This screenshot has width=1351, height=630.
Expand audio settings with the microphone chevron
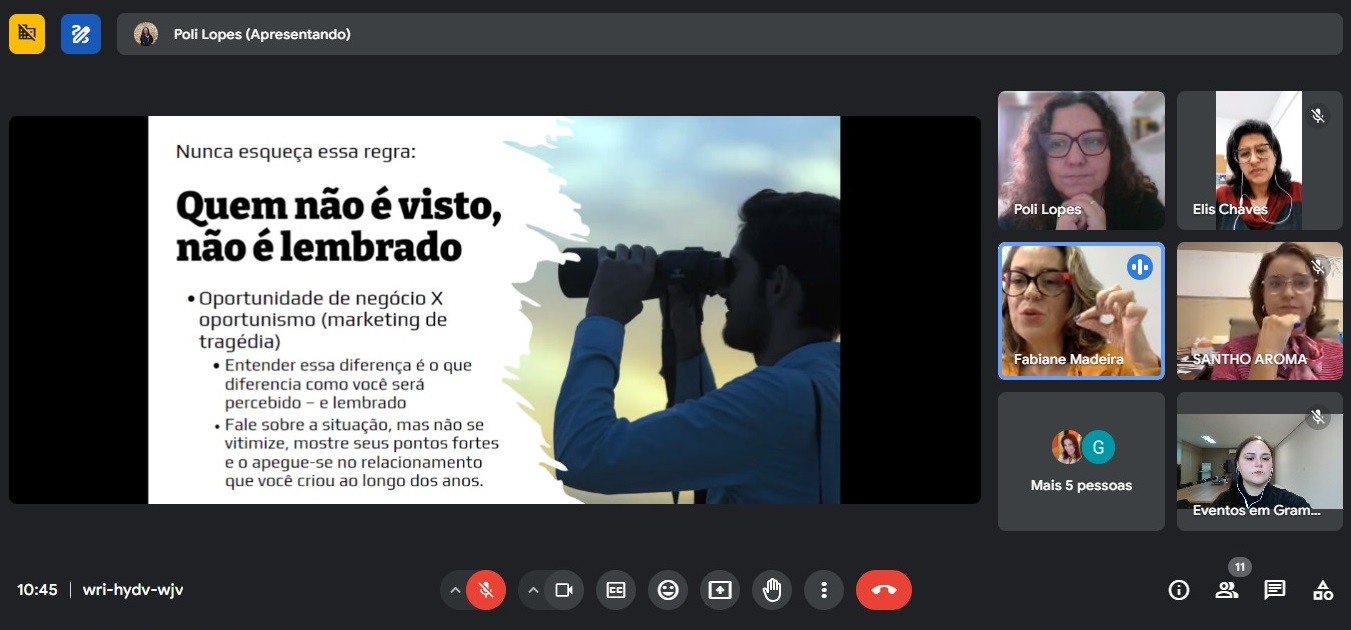coord(456,589)
